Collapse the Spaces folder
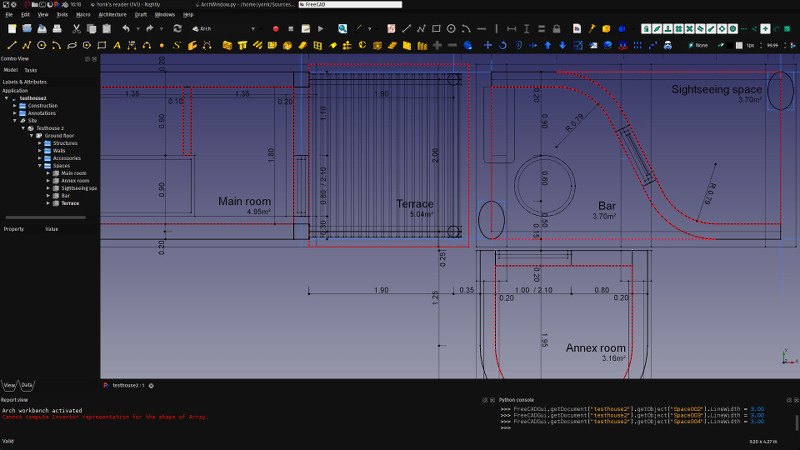 click(40, 166)
